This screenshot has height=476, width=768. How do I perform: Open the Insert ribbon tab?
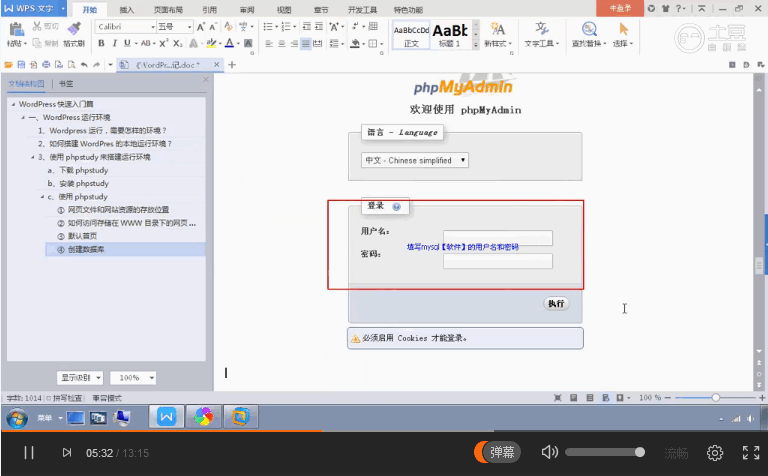(126, 10)
